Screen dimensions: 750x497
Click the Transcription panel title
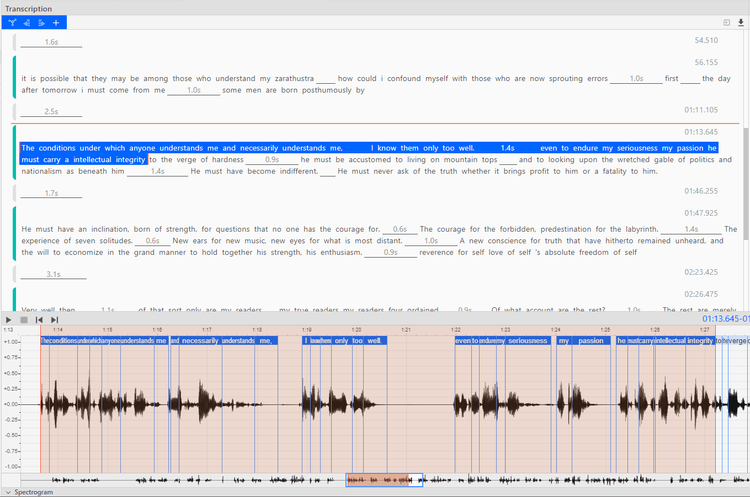point(28,9)
